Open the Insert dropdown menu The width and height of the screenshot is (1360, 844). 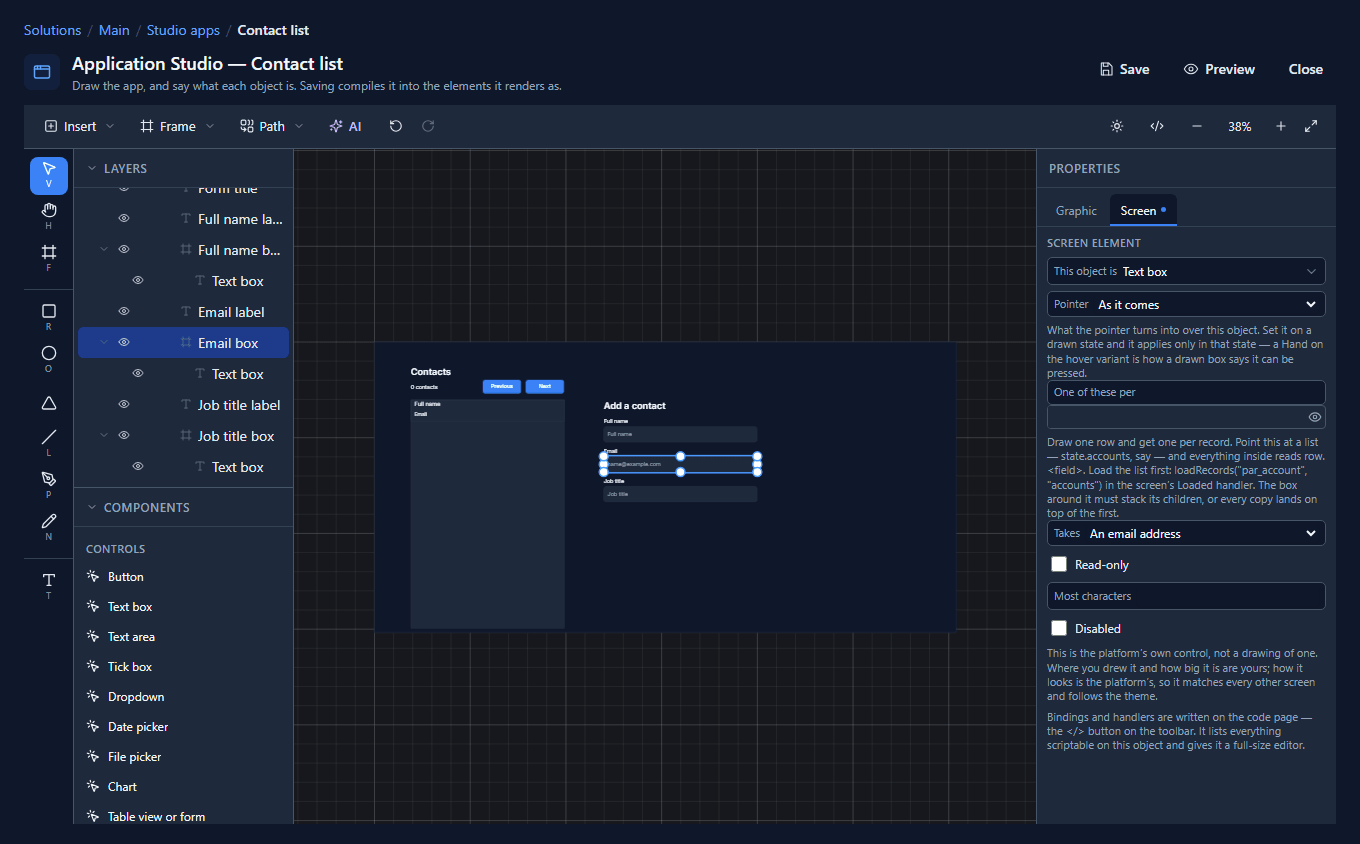80,126
